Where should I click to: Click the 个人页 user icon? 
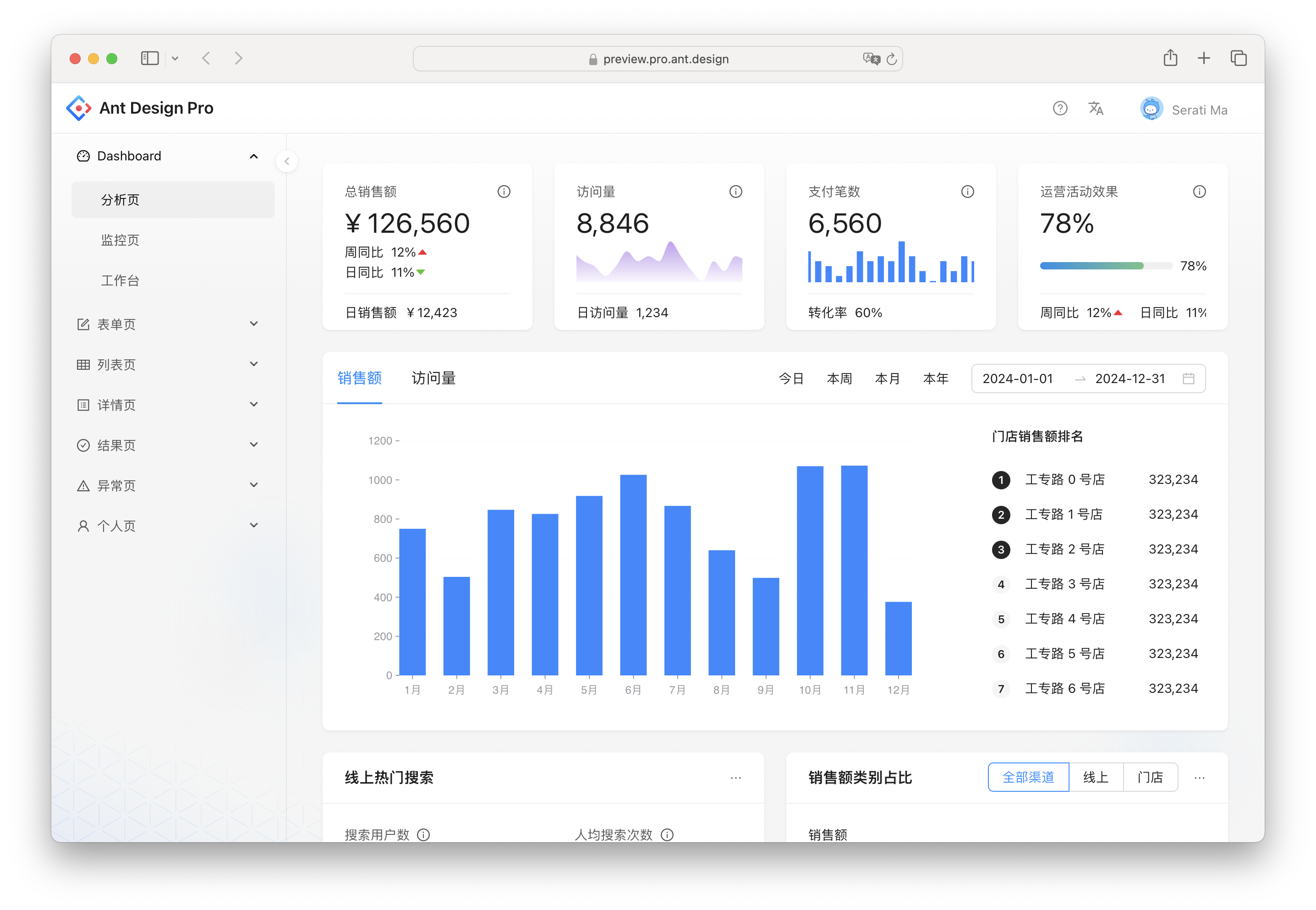click(83, 526)
